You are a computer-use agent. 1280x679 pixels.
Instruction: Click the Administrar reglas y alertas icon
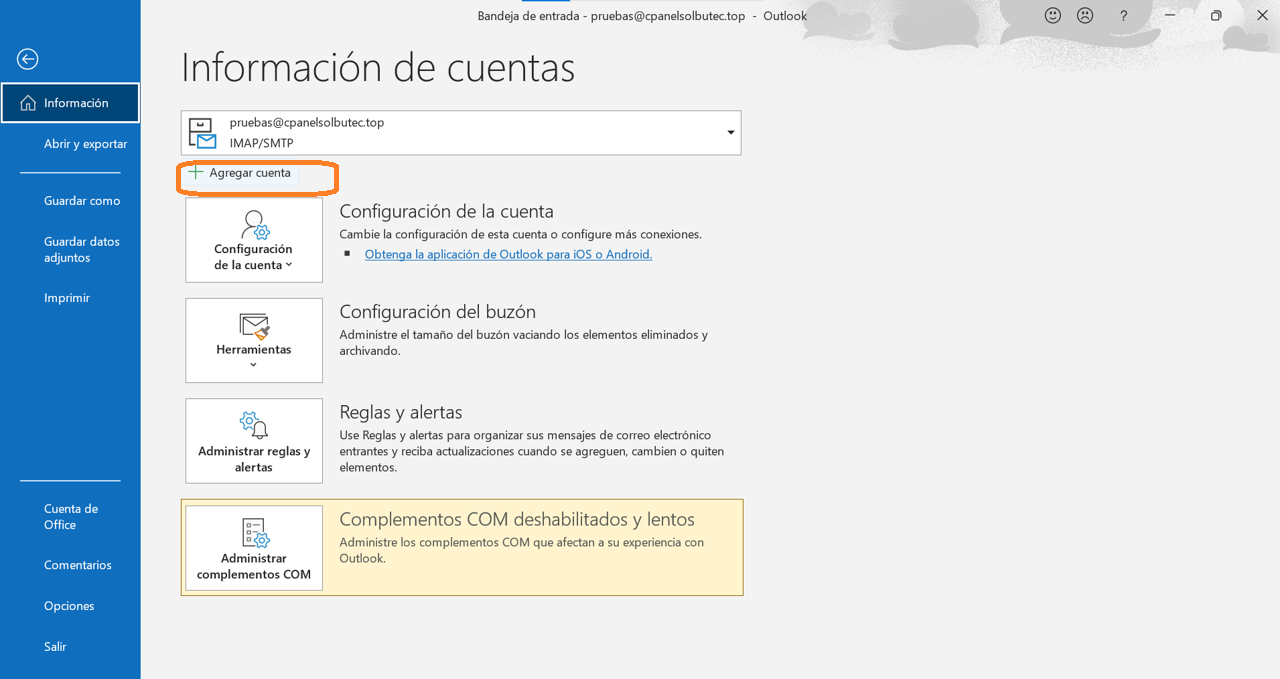254,424
